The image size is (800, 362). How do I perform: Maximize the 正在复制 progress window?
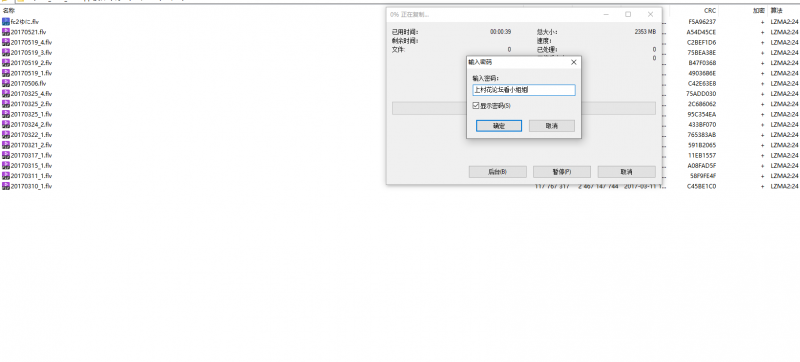point(628,14)
